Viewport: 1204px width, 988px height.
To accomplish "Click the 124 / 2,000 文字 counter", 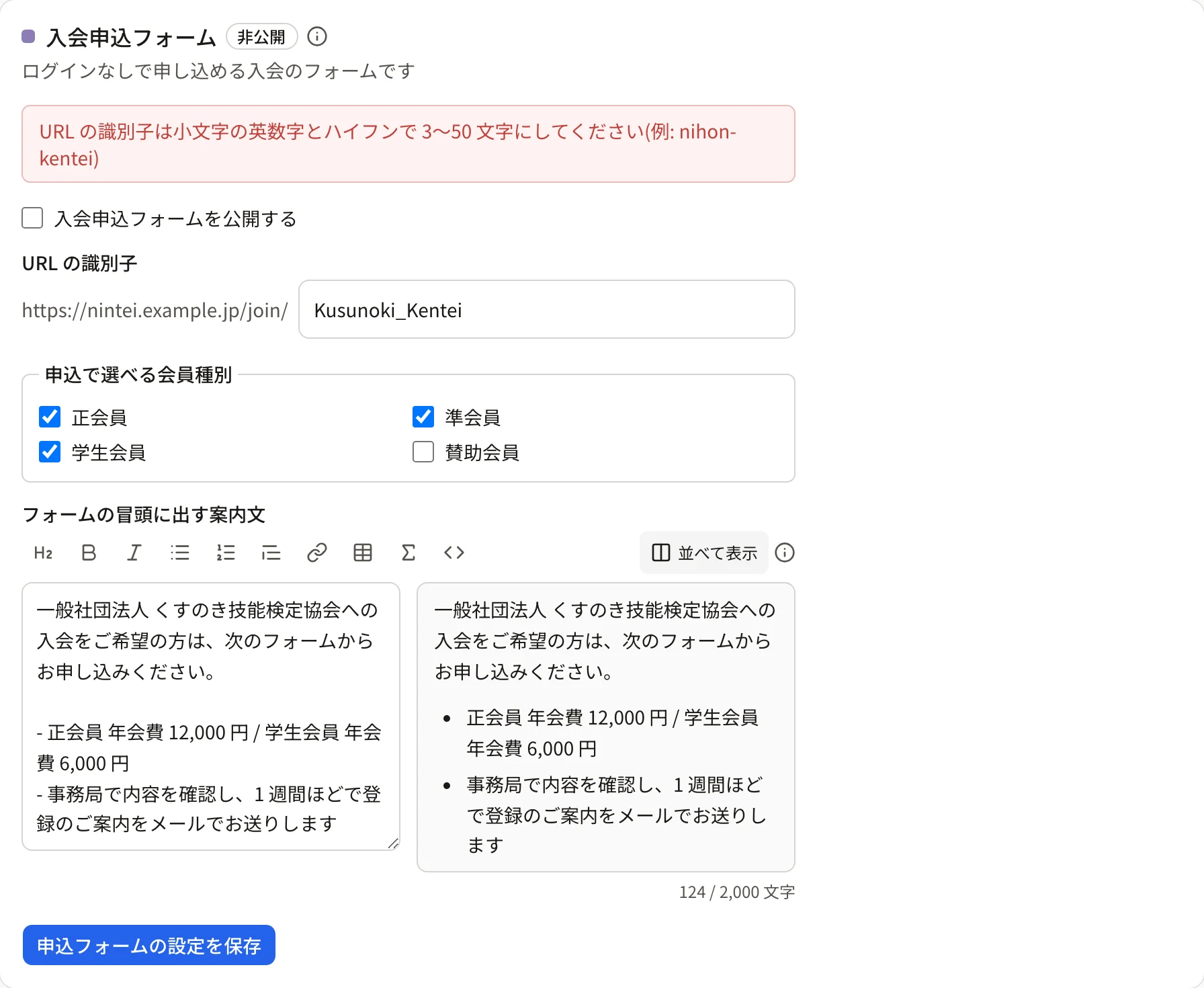I will pyautogui.click(x=737, y=892).
